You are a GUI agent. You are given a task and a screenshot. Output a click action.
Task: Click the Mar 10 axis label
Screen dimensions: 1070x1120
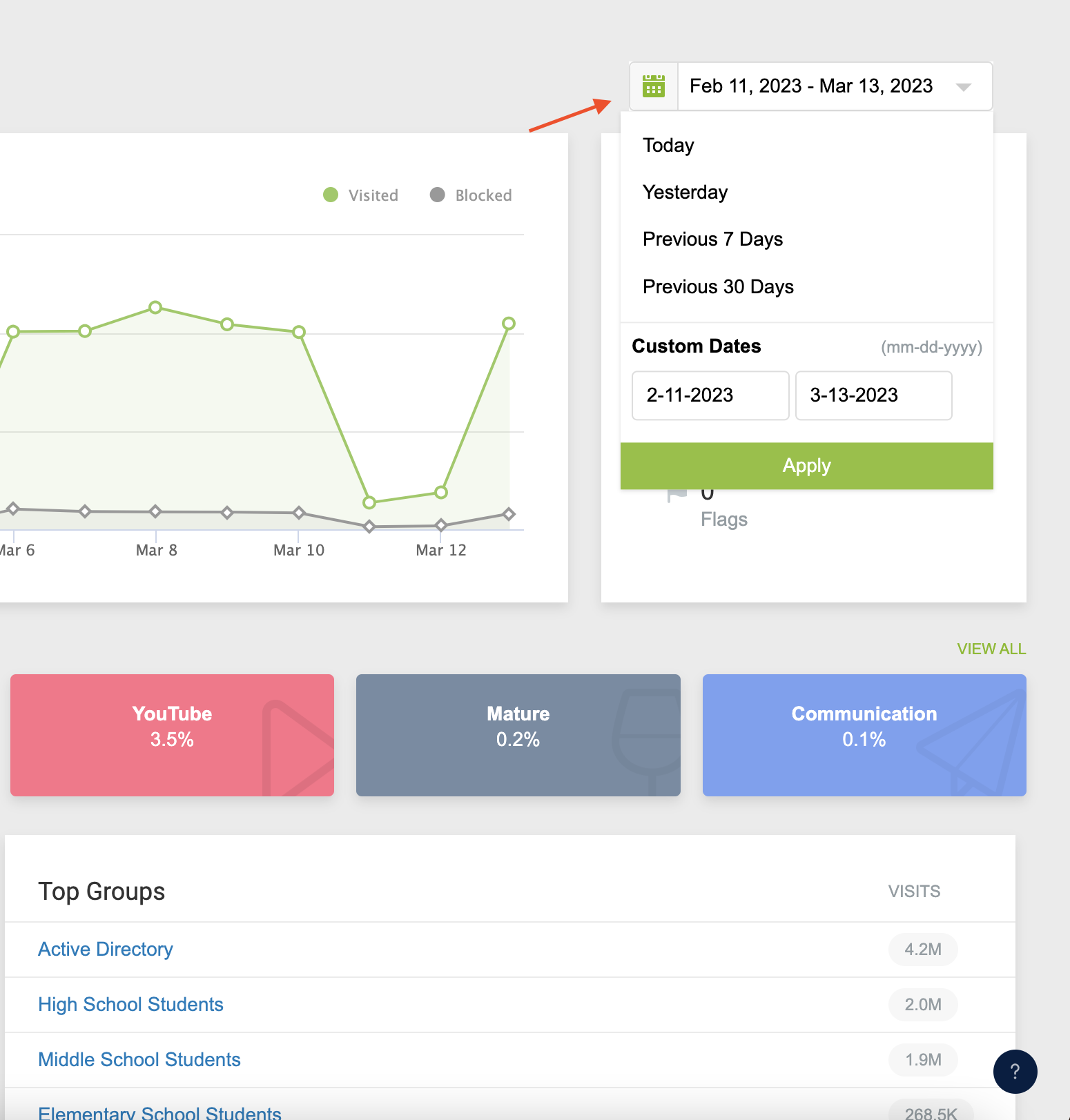coord(298,550)
